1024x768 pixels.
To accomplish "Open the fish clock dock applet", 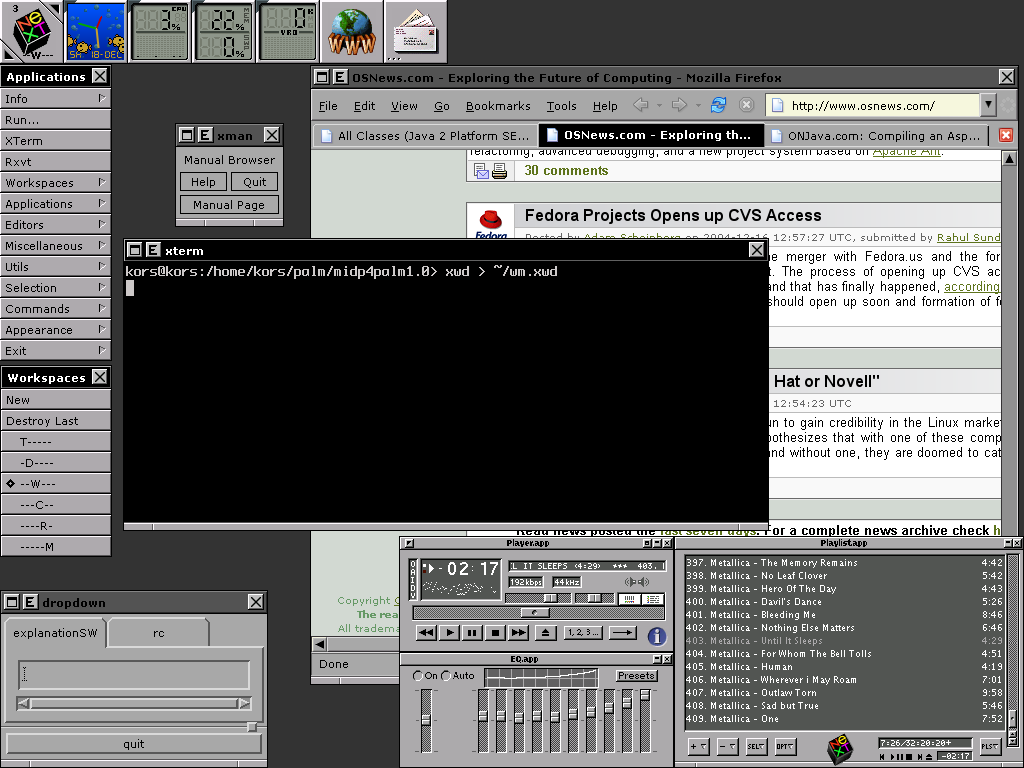I will pos(95,31).
